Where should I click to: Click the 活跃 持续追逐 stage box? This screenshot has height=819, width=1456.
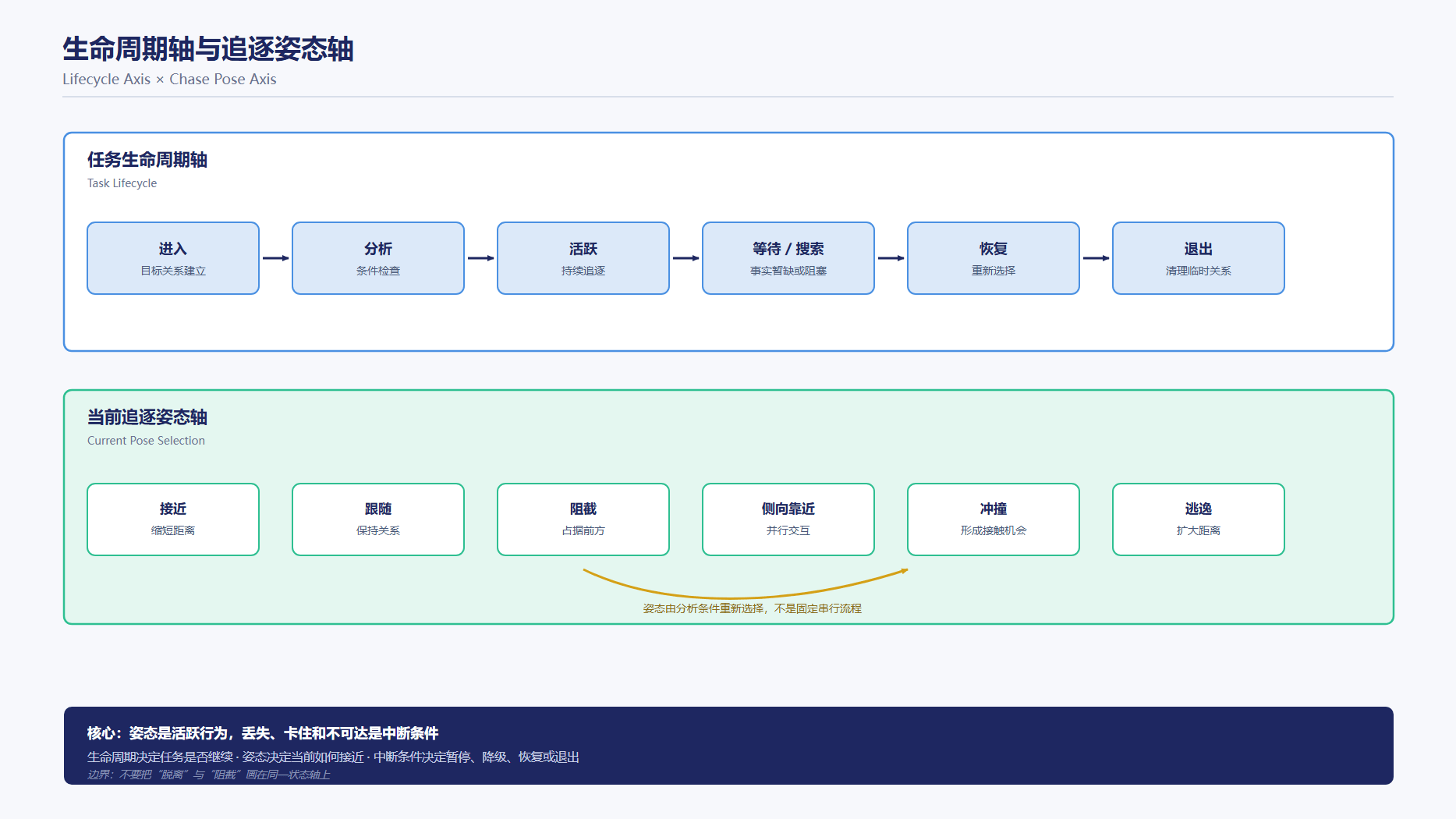(x=583, y=258)
